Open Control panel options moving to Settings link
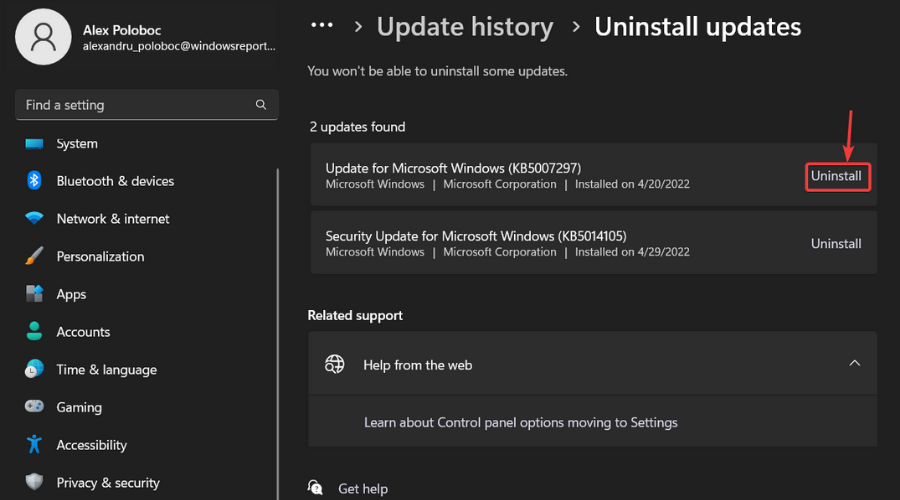 pos(521,423)
